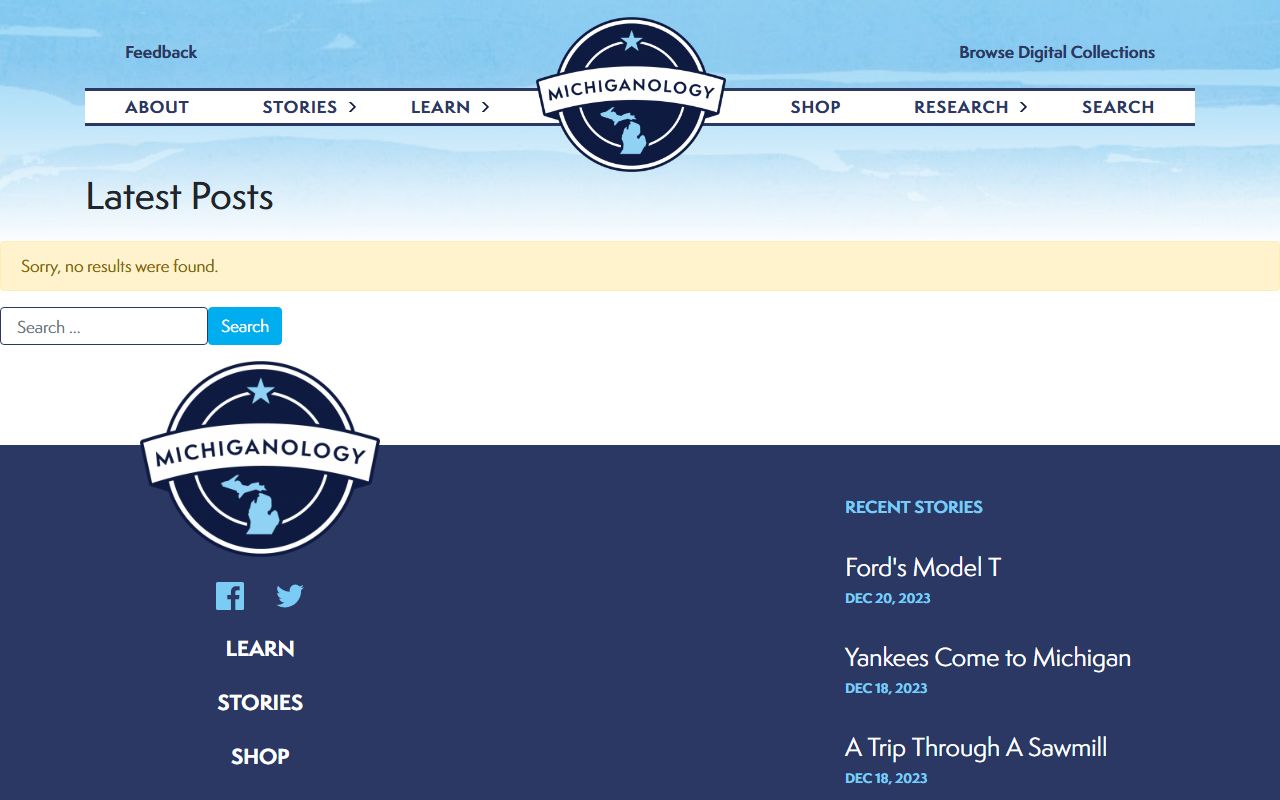Image resolution: width=1280 pixels, height=800 pixels.
Task: Click the blue Search button
Action: pyautogui.click(x=245, y=326)
